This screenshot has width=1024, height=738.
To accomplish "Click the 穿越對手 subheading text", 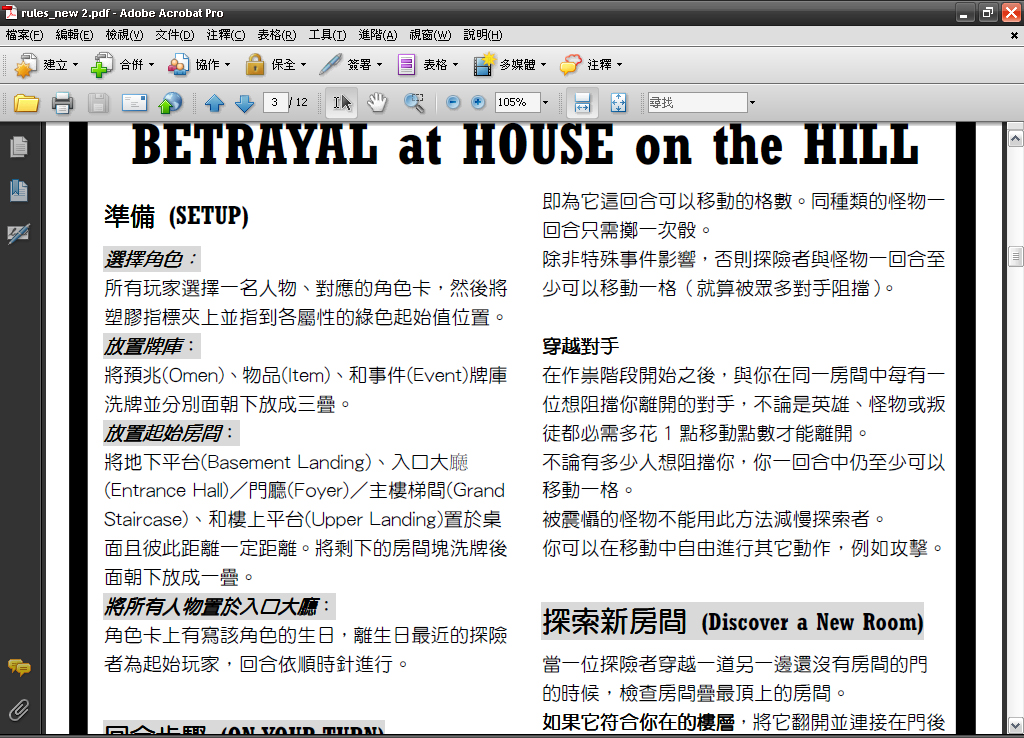I will point(581,346).
